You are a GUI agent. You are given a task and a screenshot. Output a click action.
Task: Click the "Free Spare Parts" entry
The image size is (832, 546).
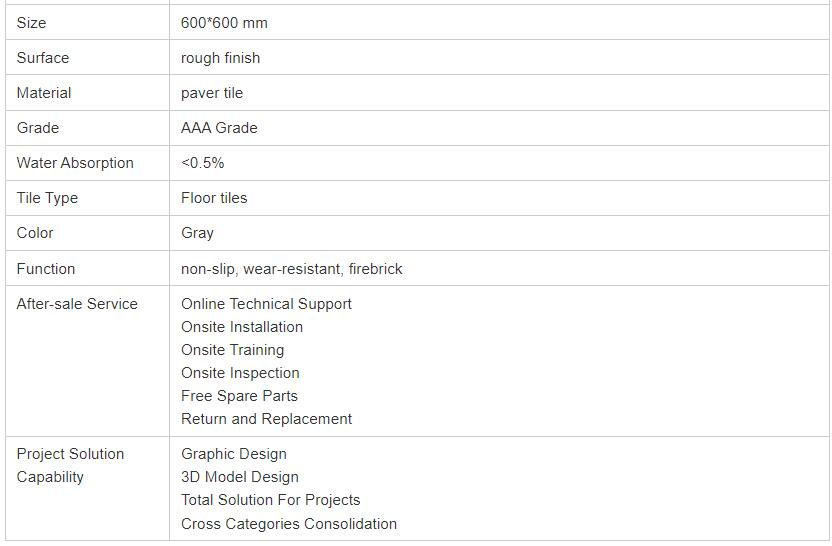coord(239,396)
